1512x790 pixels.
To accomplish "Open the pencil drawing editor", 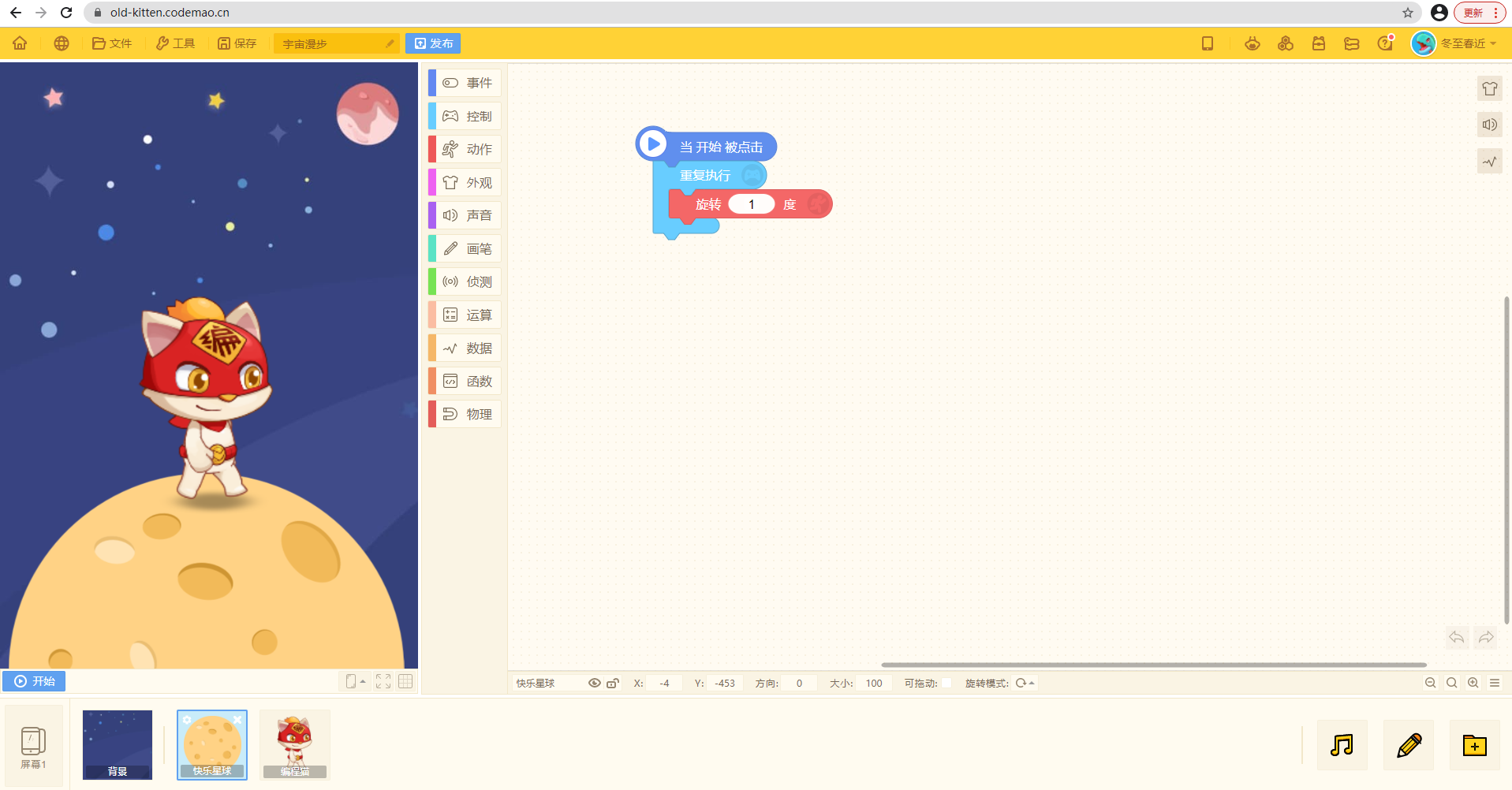I will click(x=1409, y=745).
